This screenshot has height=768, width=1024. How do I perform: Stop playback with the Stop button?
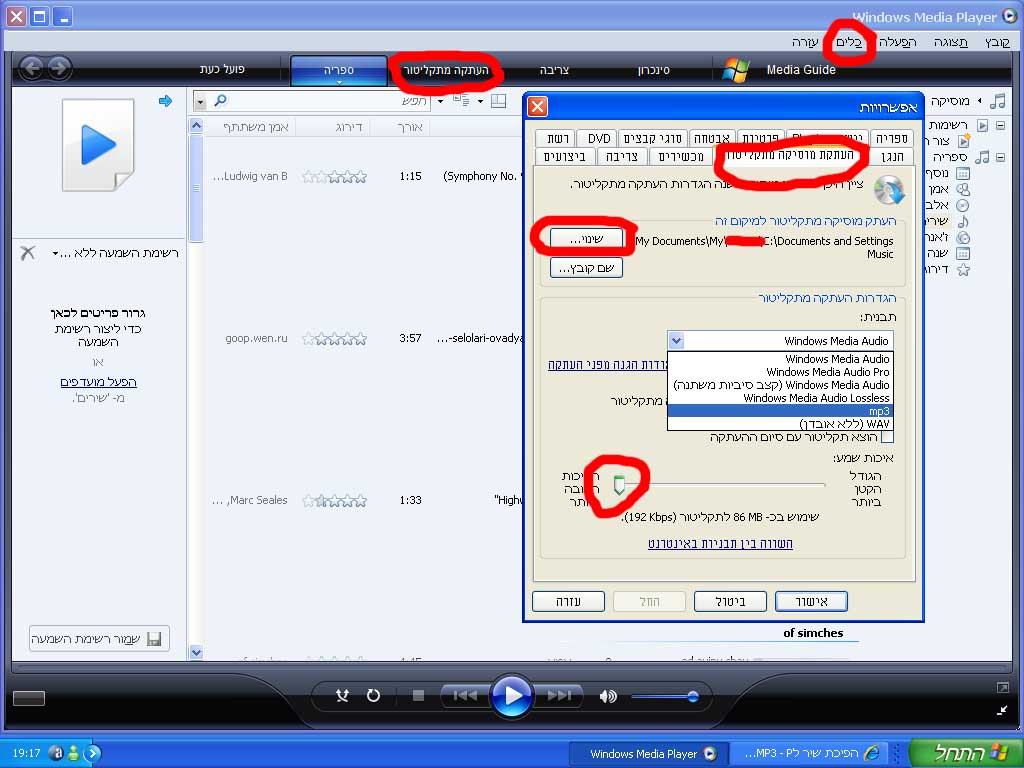pyautogui.click(x=418, y=696)
